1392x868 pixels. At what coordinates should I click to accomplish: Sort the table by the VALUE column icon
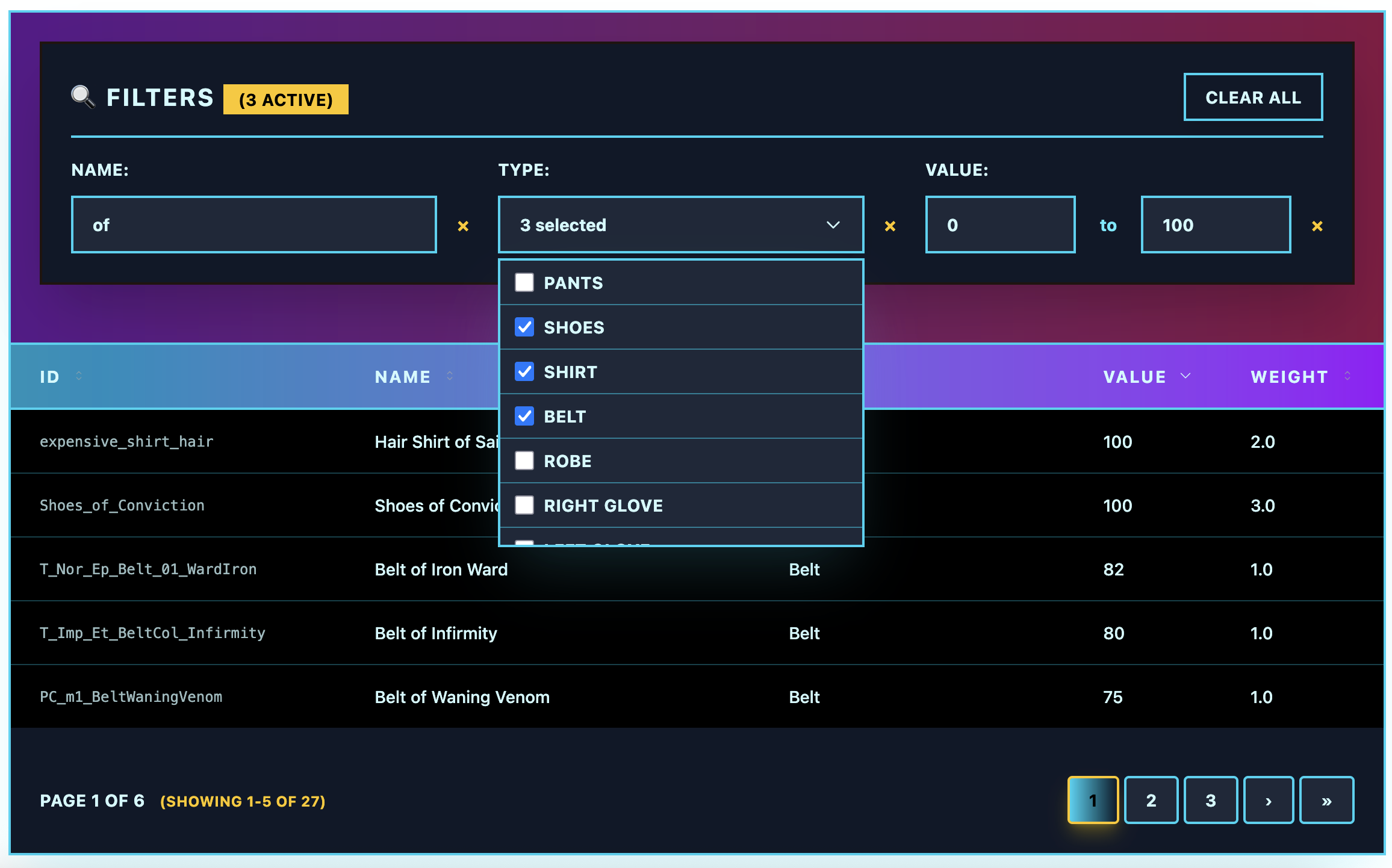coord(1185,376)
